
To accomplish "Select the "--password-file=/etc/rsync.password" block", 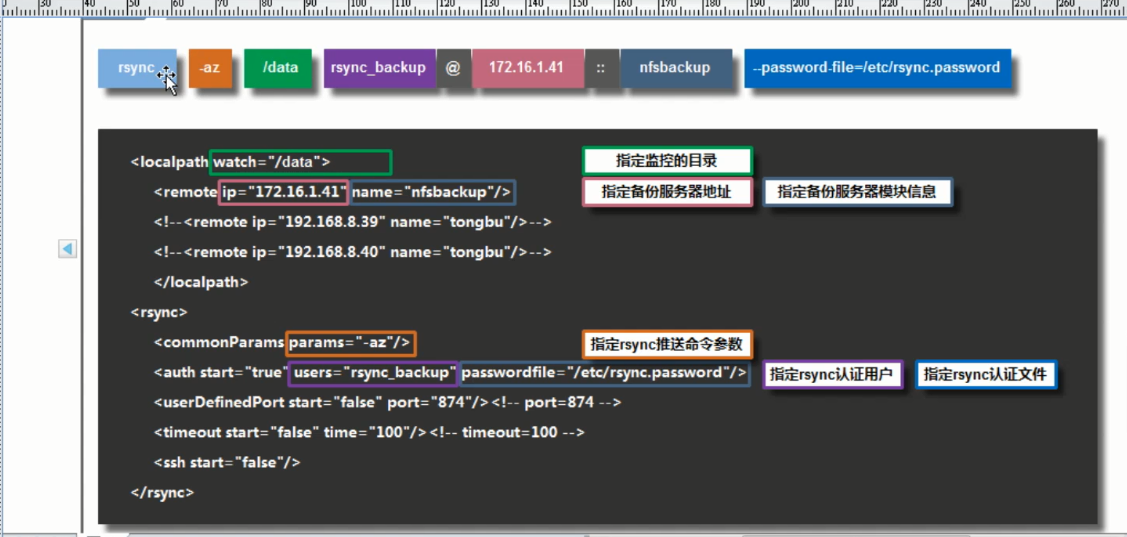I will coord(878,68).
